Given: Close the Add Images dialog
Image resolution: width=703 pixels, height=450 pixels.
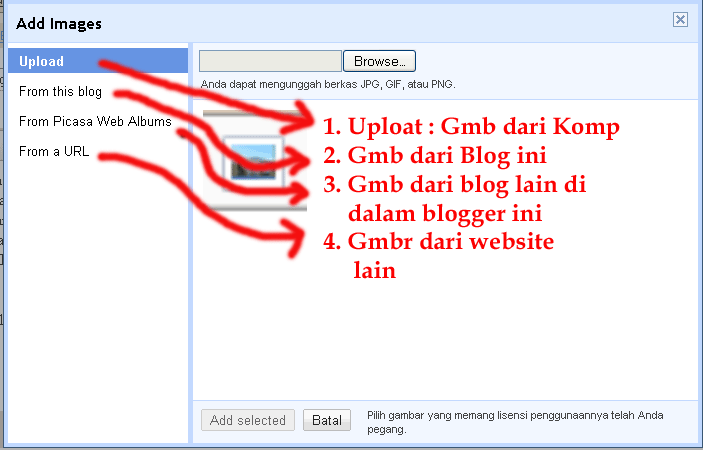Looking at the screenshot, I should (680, 20).
